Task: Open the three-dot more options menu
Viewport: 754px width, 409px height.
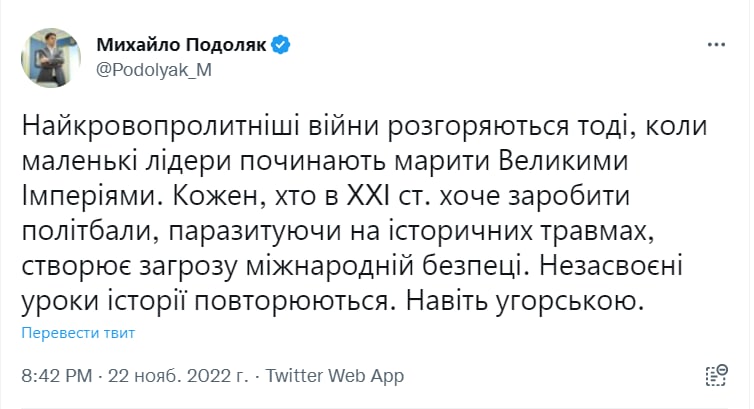Action: [x=716, y=46]
